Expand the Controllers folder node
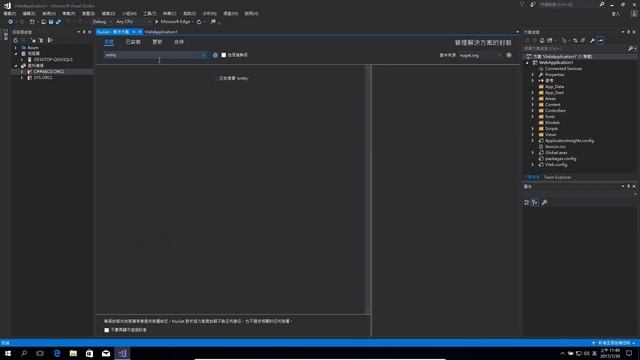The width and height of the screenshot is (640, 360). pyautogui.click(x=533, y=111)
